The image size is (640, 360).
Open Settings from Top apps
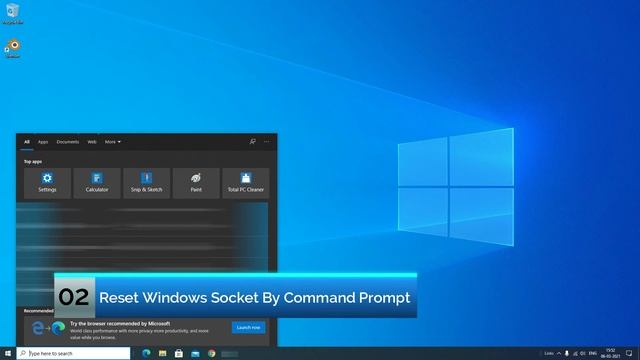pos(47,183)
